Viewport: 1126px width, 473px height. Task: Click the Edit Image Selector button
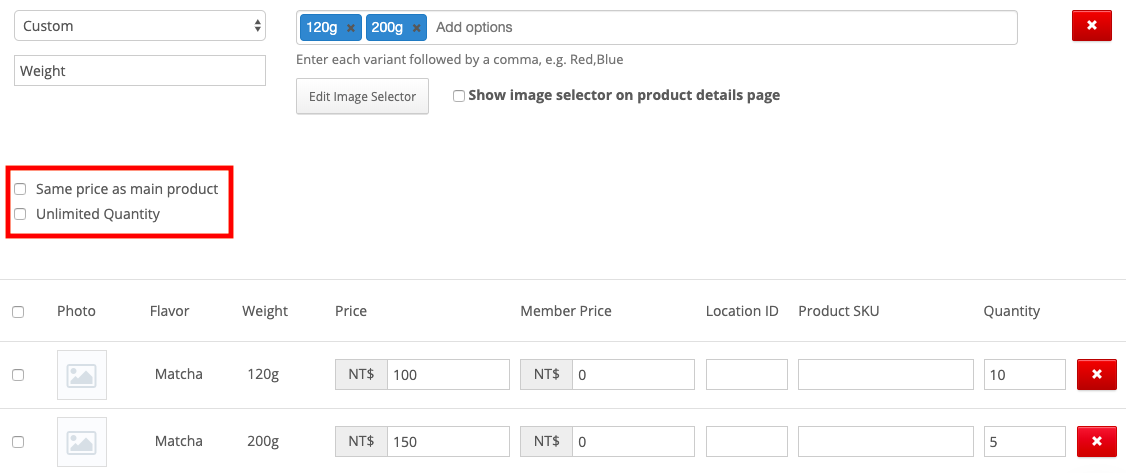tap(363, 96)
